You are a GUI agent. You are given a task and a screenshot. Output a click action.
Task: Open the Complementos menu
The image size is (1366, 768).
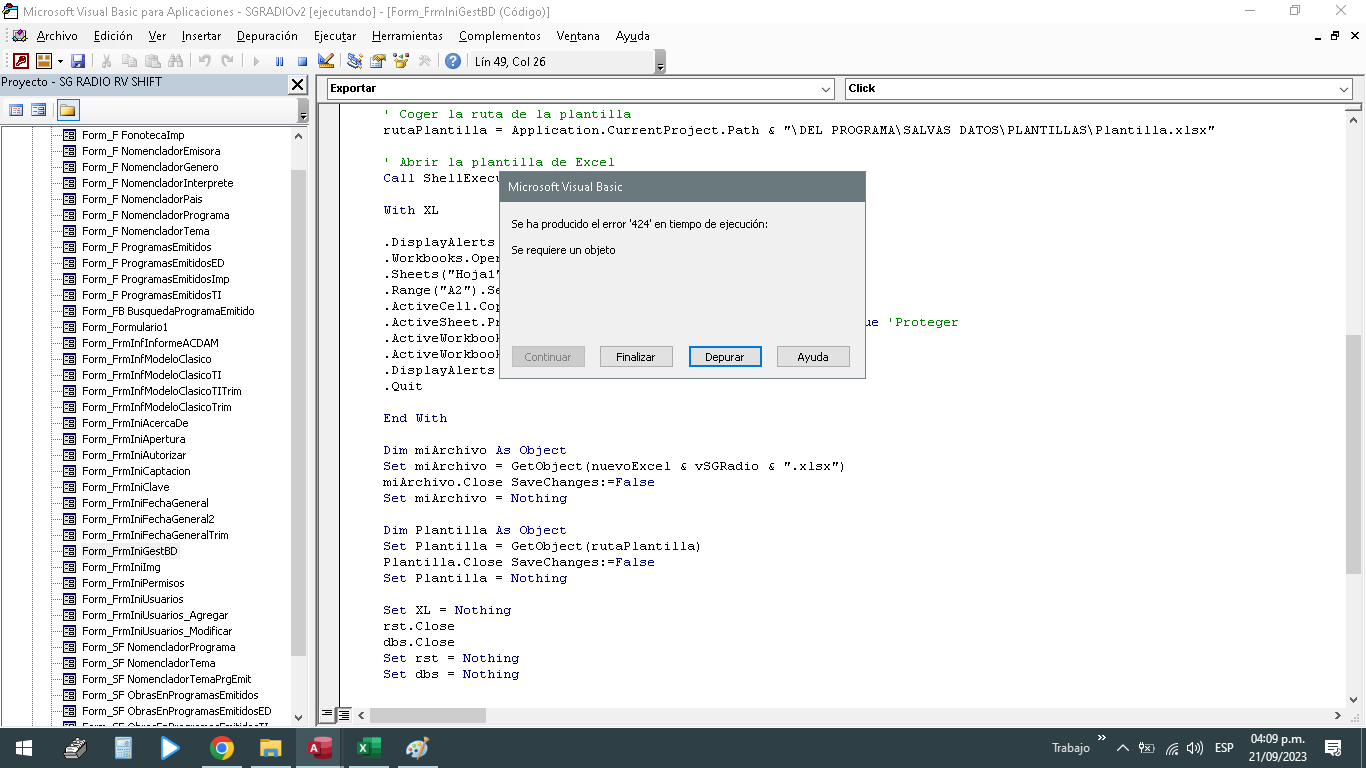tap(500, 36)
